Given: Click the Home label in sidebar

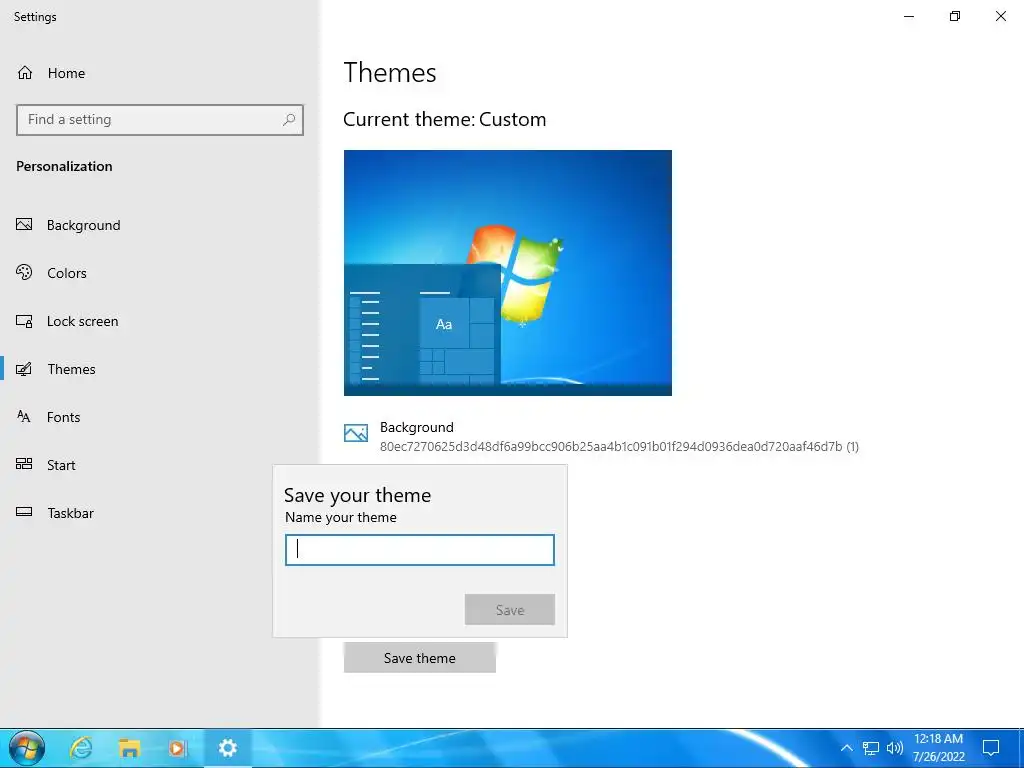Looking at the screenshot, I should click(x=66, y=73).
